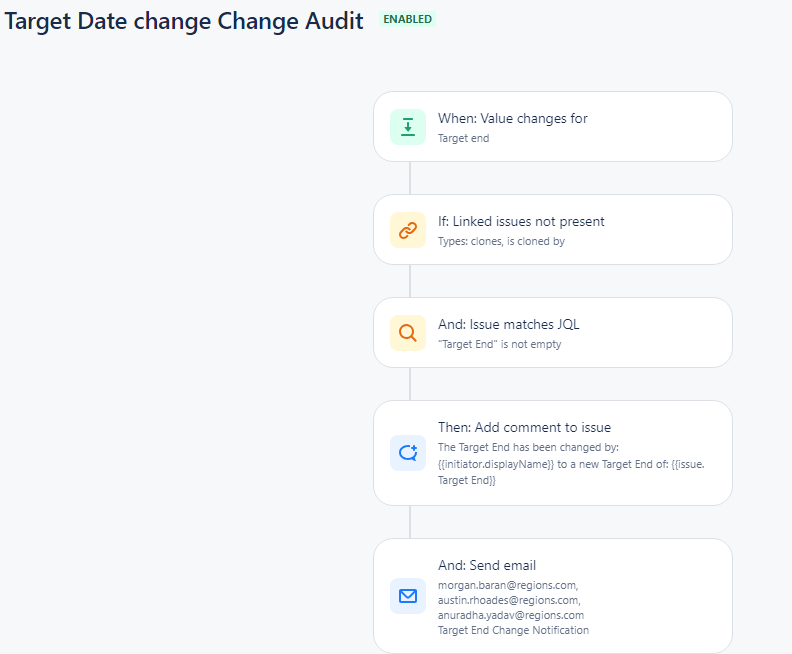The width and height of the screenshot is (792, 654).
Task: Open the 'And: Issue matches JQL' condition
Action: click(553, 333)
